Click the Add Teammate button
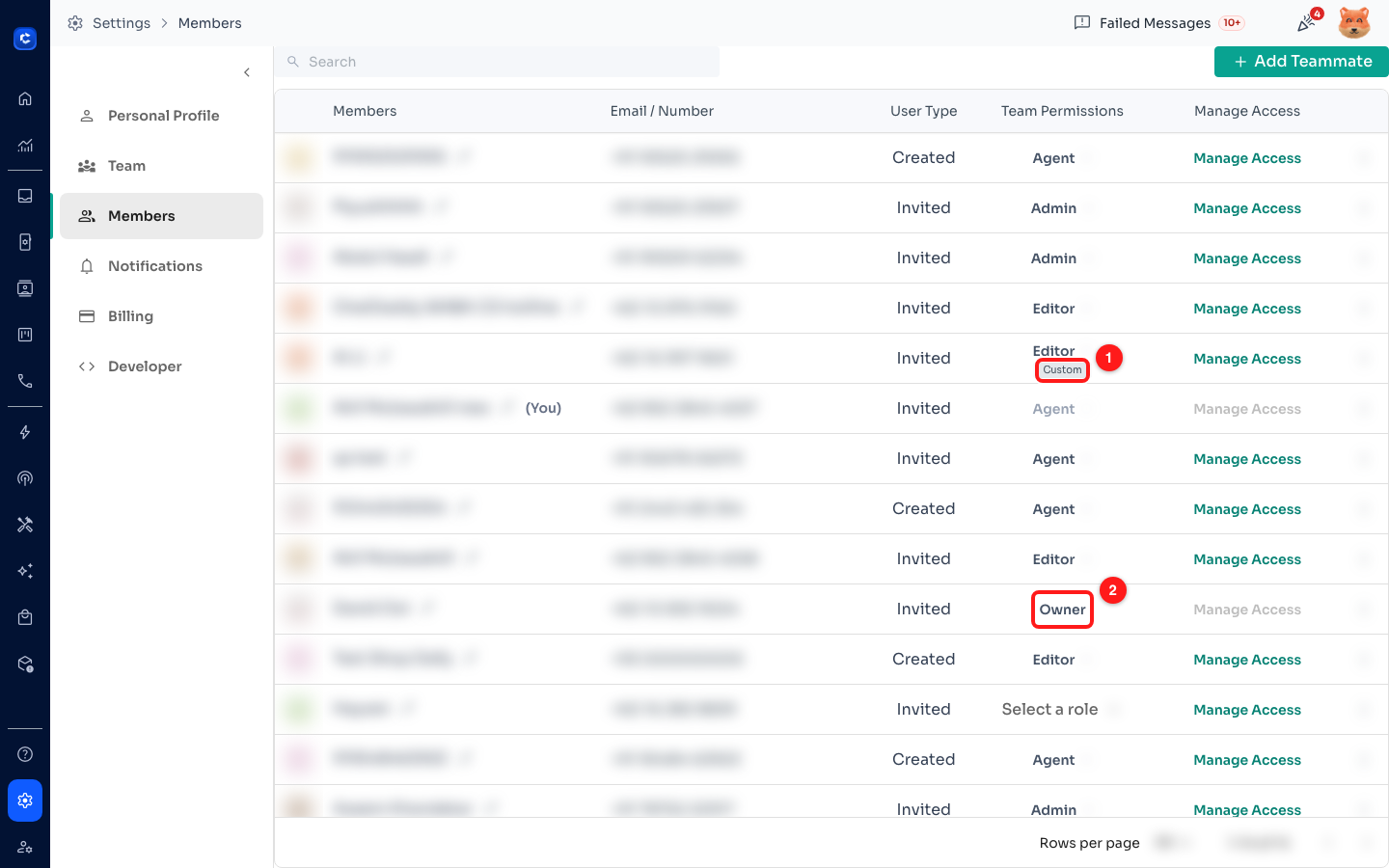The image size is (1389, 868). coord(1301,61)
